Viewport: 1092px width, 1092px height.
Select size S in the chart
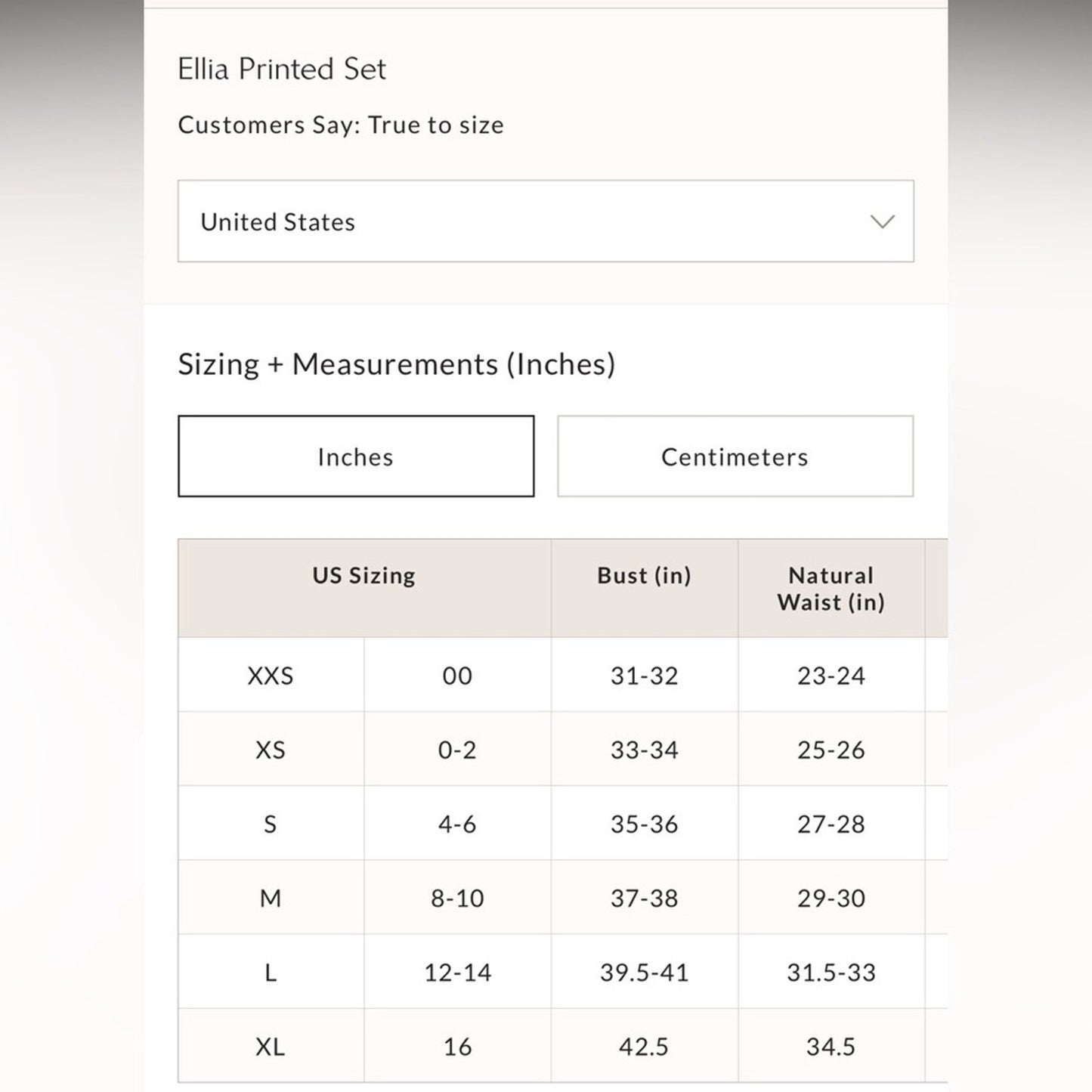271,823
